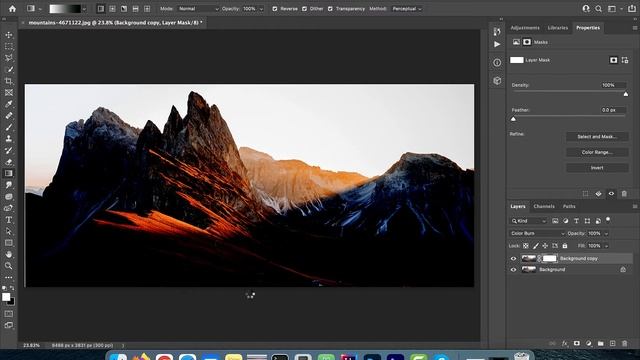Open the tool preset picker arrow
The height and width of the screenshot is (360, 640).
click(x=40, y=9)
